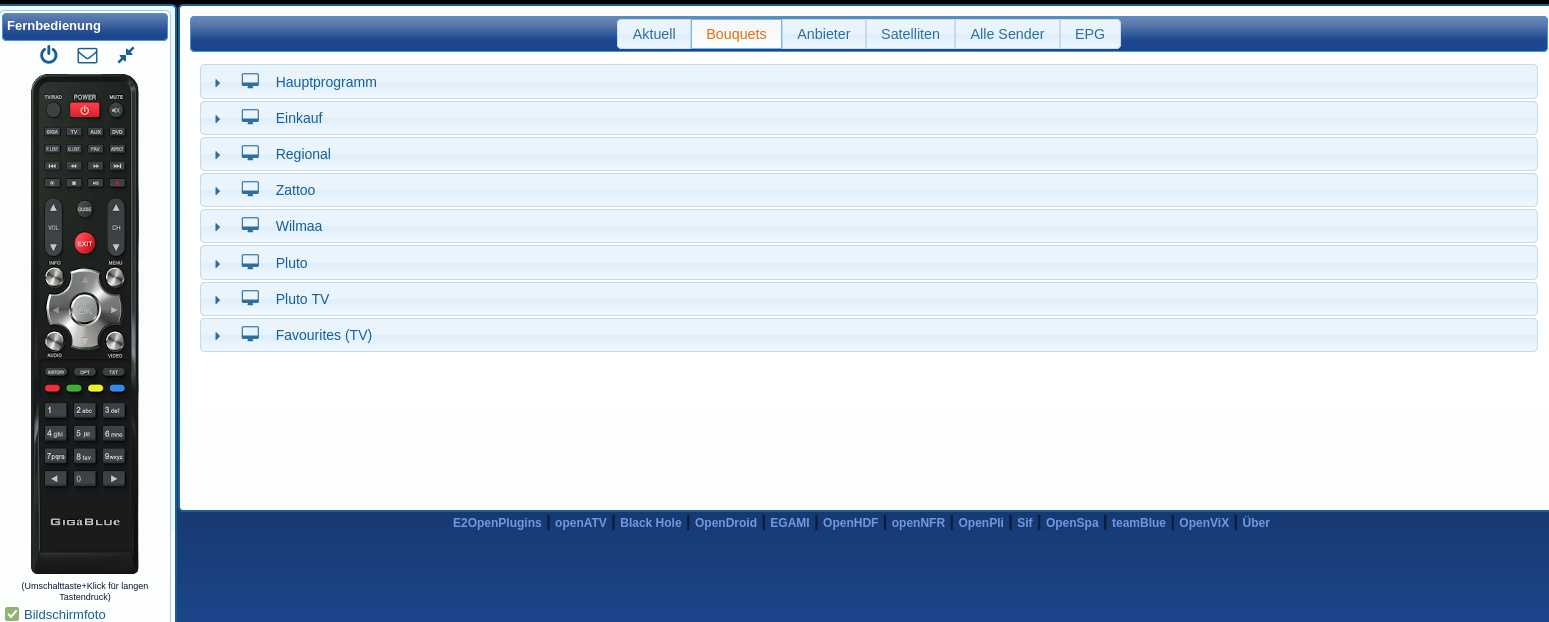The image size is (1549, 622).
Task: Open the openATV footer link
Action: pos(581,523)
